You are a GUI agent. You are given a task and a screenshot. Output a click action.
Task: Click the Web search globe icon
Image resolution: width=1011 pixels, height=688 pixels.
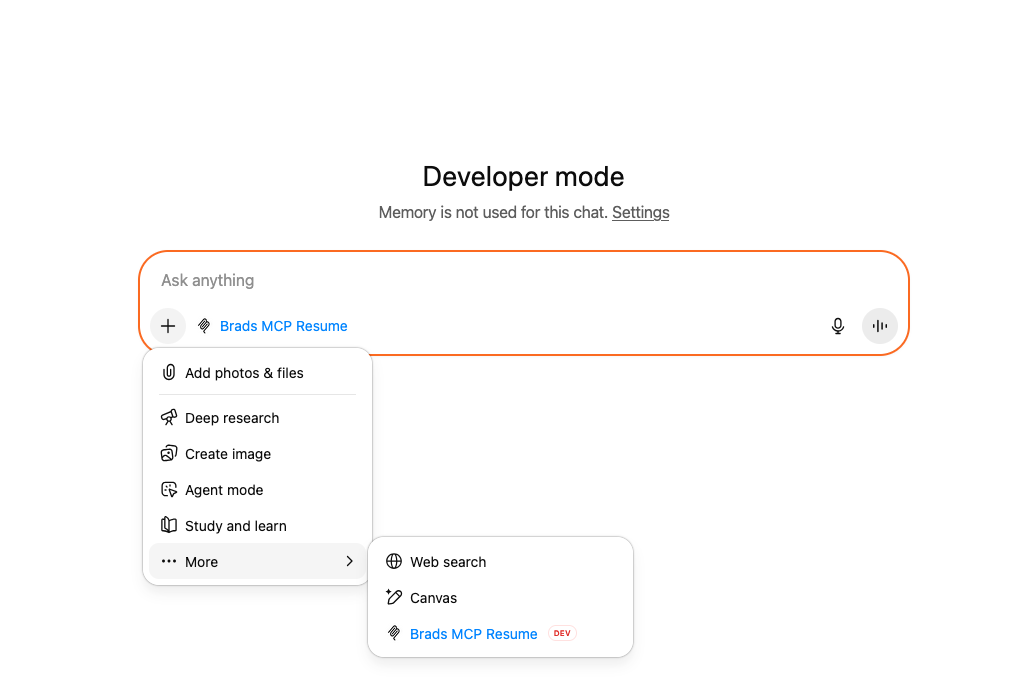coord(394,561)
